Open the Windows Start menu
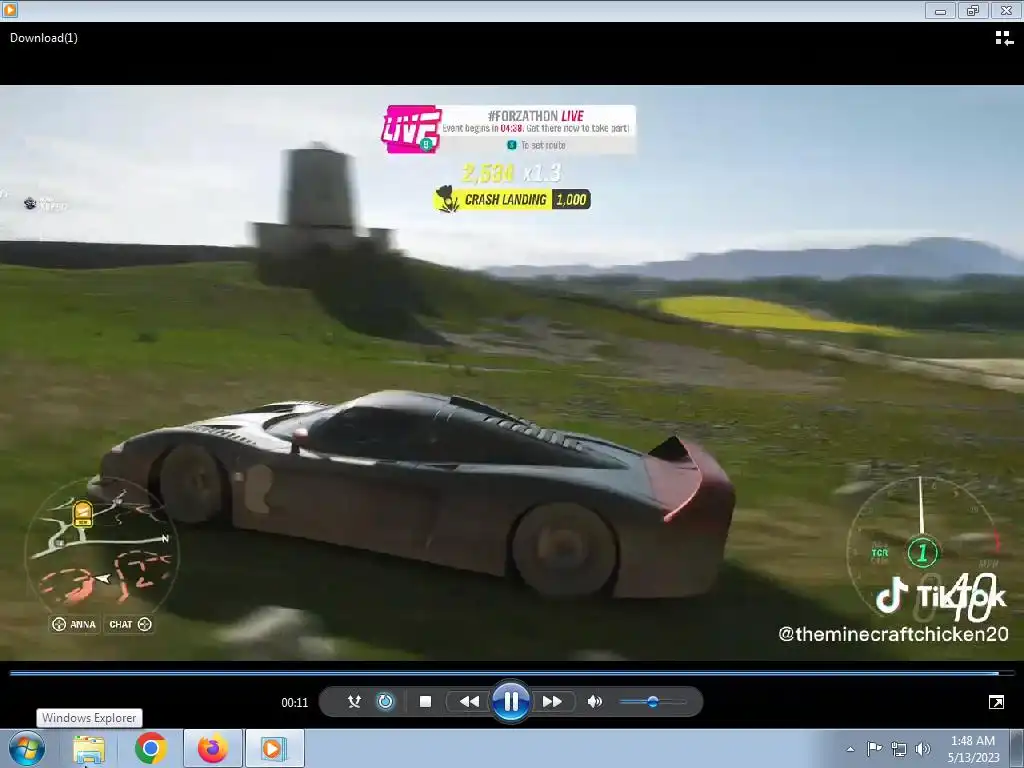The image size is (1024, 768). (x=27, y=748)
